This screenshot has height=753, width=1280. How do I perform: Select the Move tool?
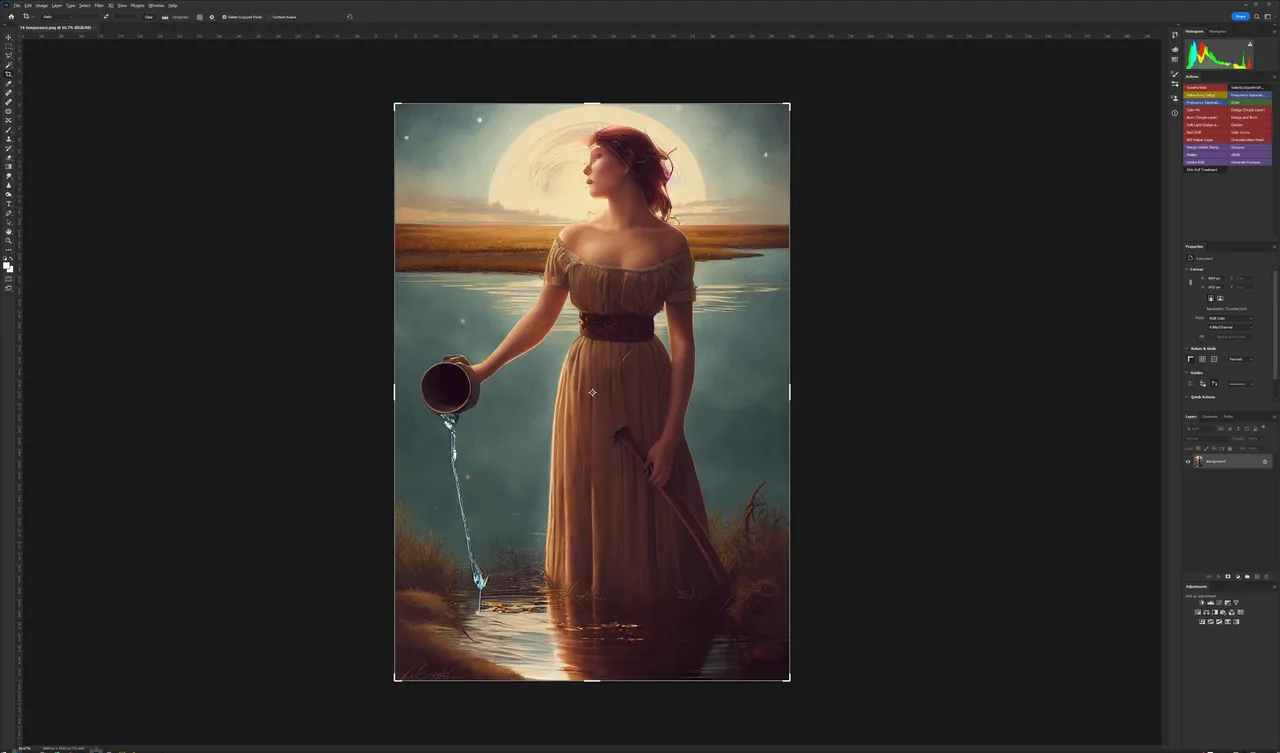coord(9,37)
